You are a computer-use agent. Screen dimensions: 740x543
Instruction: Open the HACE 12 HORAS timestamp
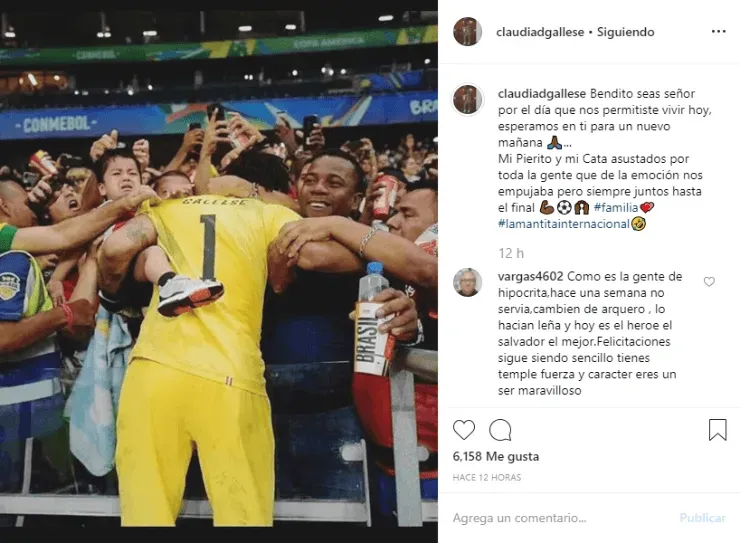(487, 477)
